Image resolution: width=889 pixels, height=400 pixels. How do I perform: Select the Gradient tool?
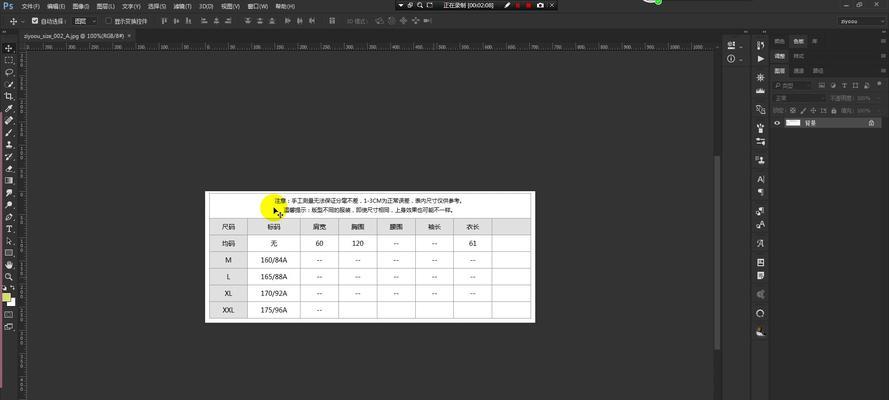pos(9,181)
